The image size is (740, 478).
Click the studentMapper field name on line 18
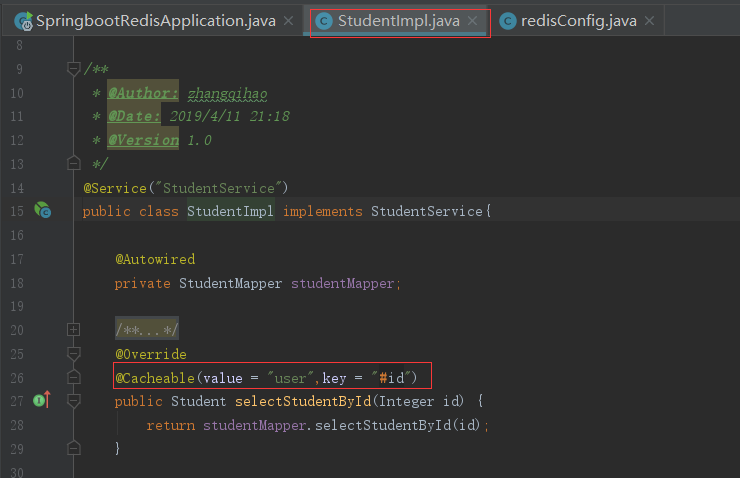343,283
